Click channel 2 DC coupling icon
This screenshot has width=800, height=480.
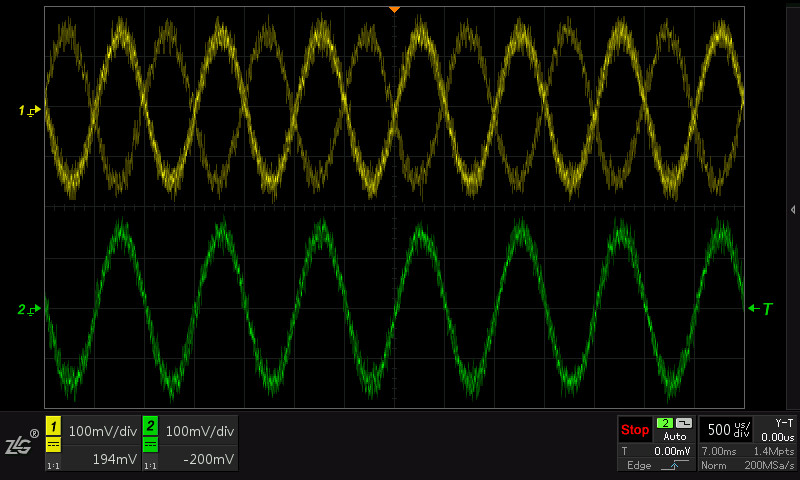pos(151,445)
